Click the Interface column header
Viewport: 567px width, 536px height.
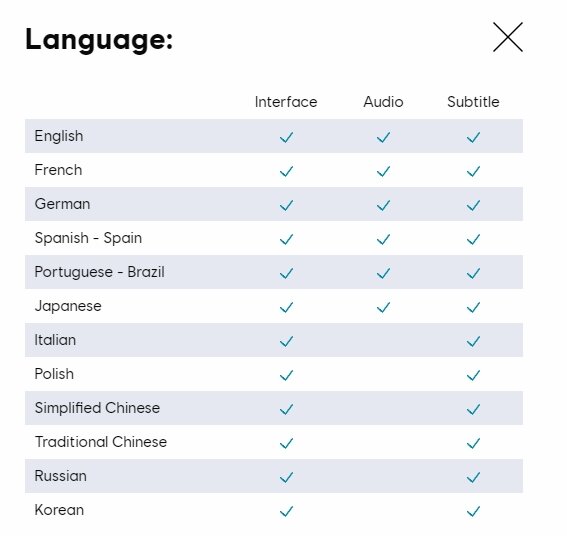(x=286, y=102)
